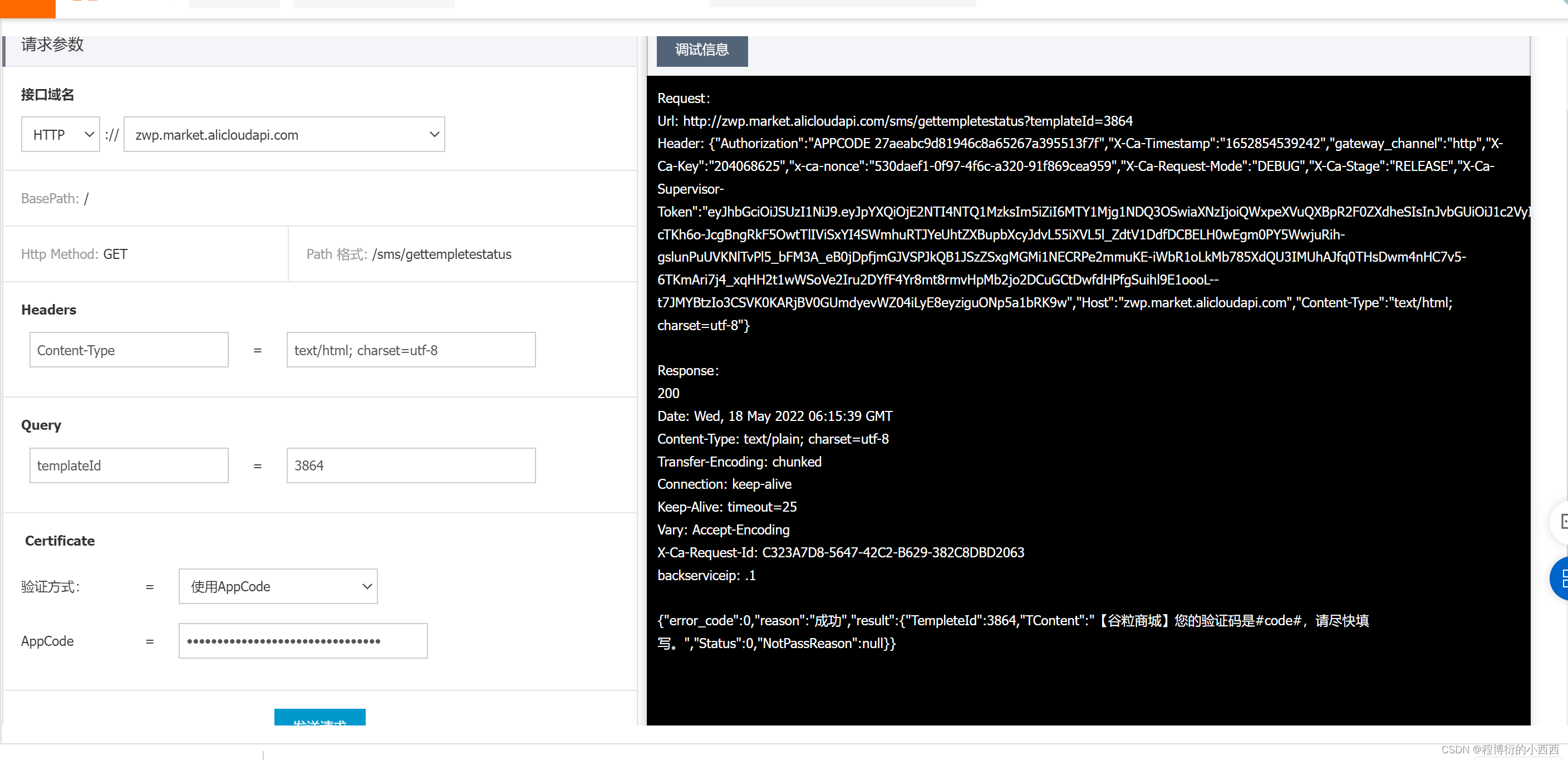Screen dimensions: 1568x760
Task: Focus the templateId query name field
Action: coord(129,465)
